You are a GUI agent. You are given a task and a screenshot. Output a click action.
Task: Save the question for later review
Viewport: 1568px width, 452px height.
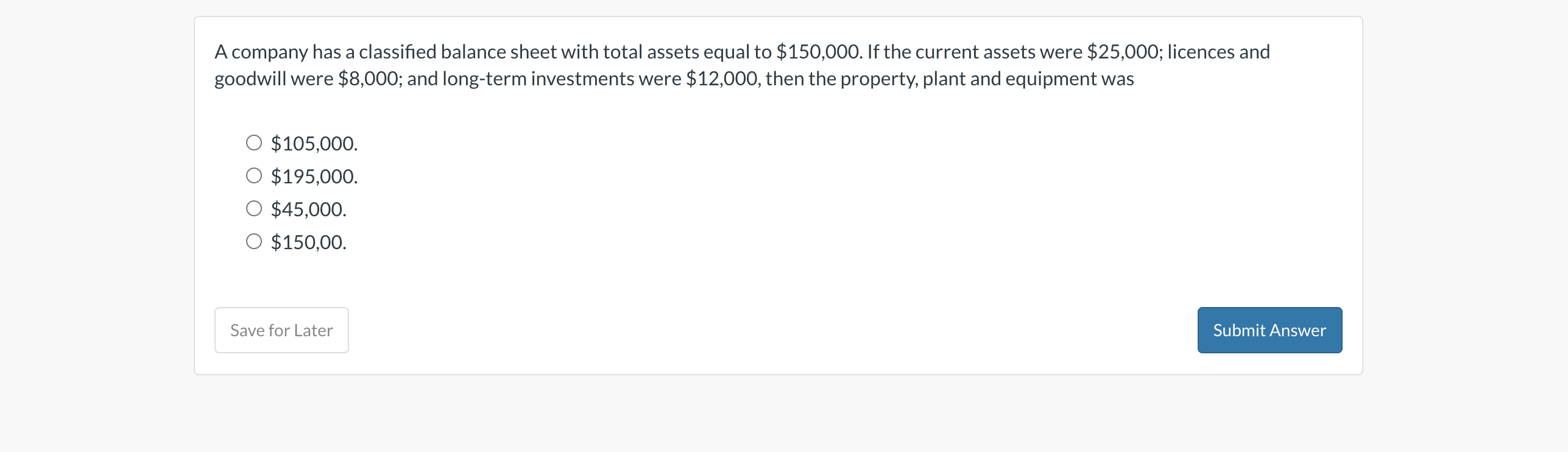pyautogui.click(x=281, y=330)
